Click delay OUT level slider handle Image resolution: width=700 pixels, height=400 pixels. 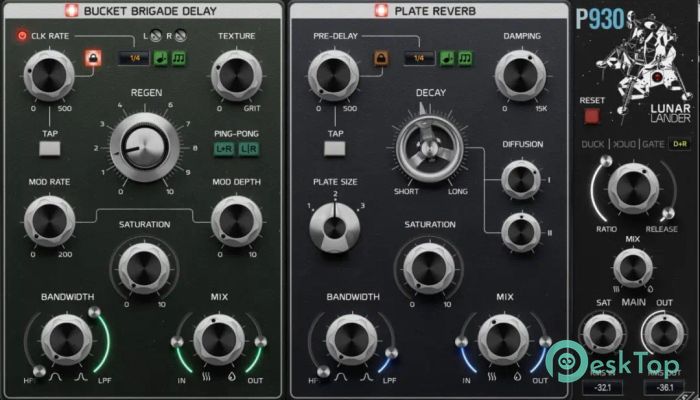point(261,342)
